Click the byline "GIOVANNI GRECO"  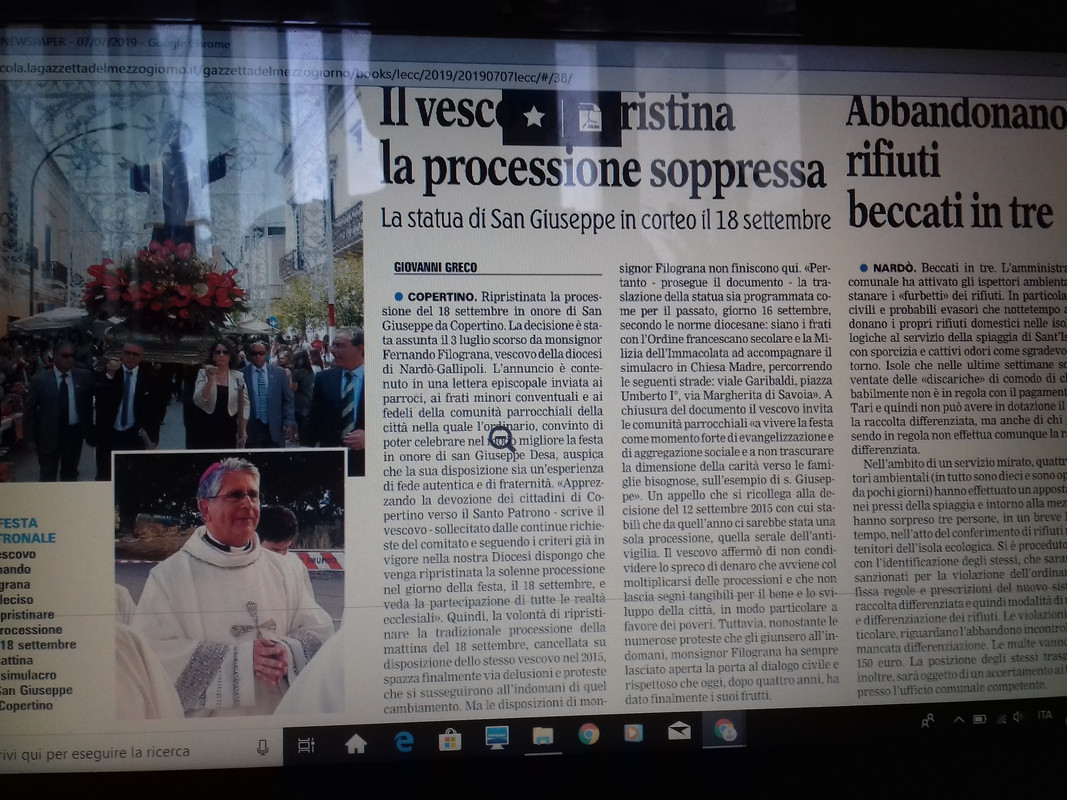tap(436, 267)
